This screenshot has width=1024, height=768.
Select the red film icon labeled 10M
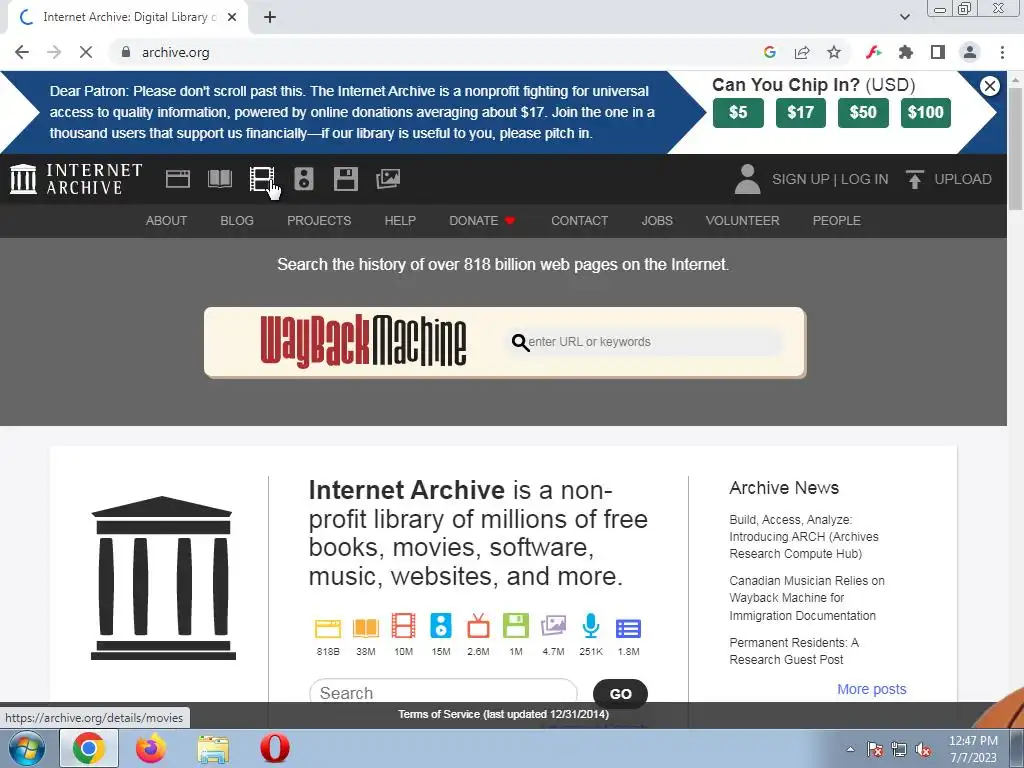[403, 626]
